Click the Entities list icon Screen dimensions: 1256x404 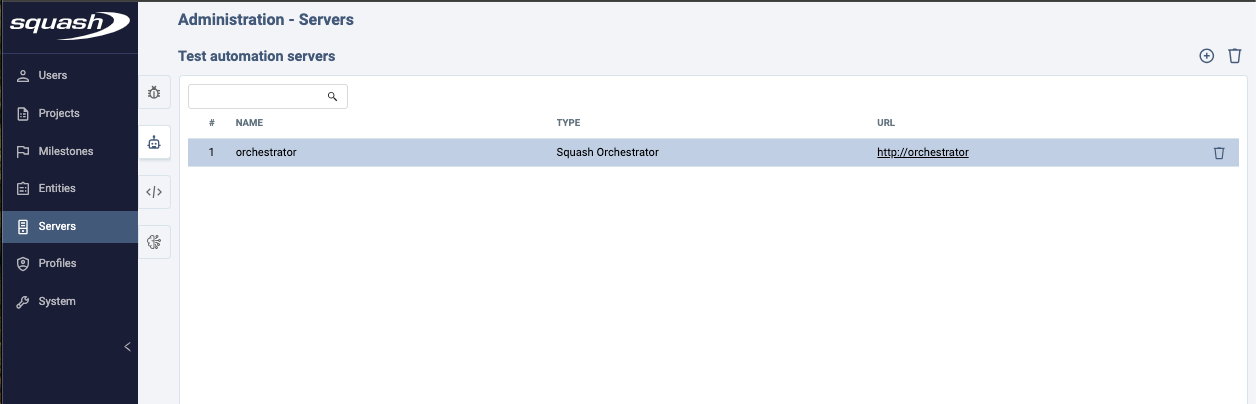coord(23,188)
